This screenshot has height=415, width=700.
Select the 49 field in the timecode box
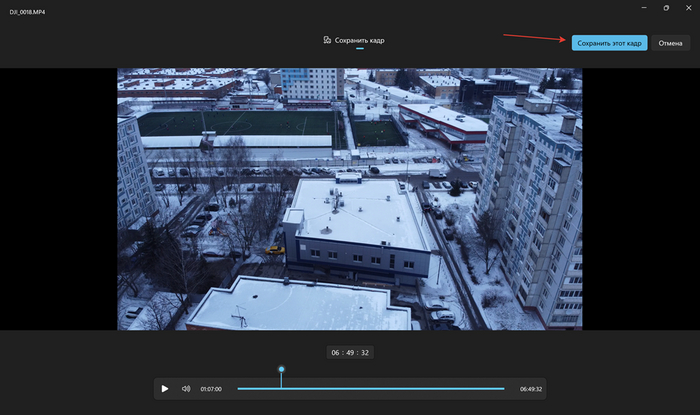[x=350, y=352]
